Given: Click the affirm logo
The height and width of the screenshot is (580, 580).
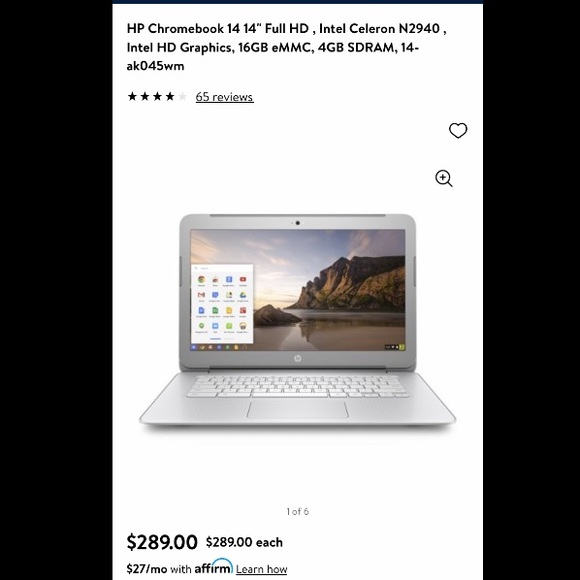Looking at the screenshot, I should pyautogui.click(x=213, y=566).
